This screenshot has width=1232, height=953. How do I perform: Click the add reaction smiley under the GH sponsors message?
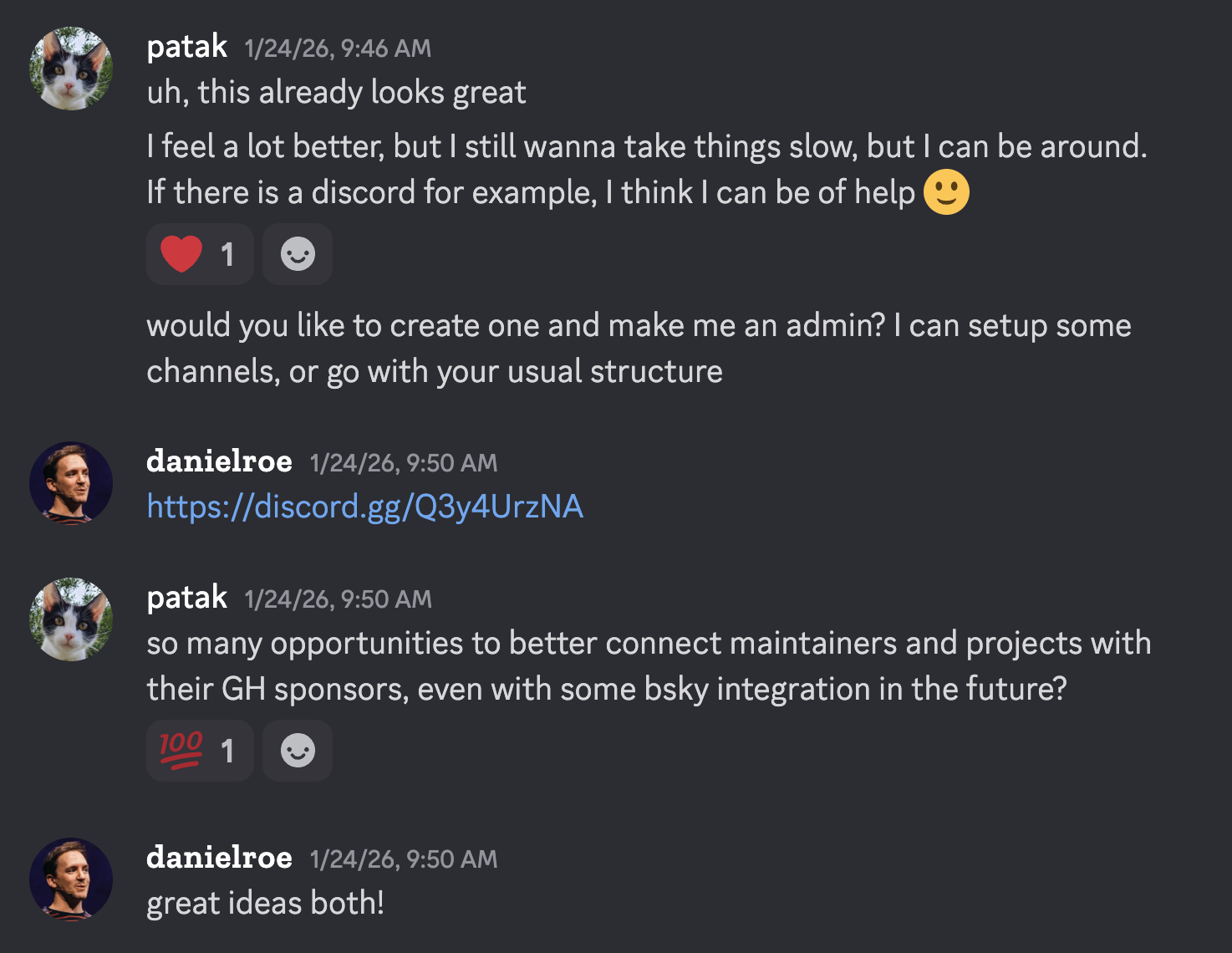coord(297,751)
